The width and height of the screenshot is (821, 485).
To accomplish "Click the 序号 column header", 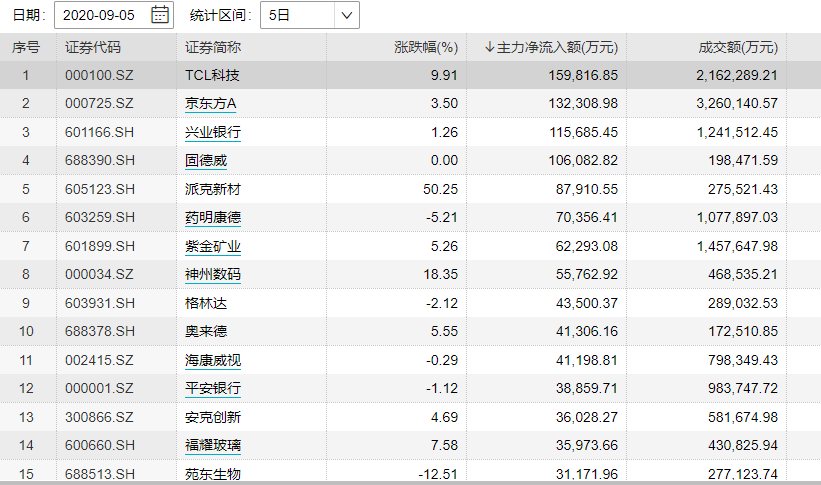I will tap(26, 47).
